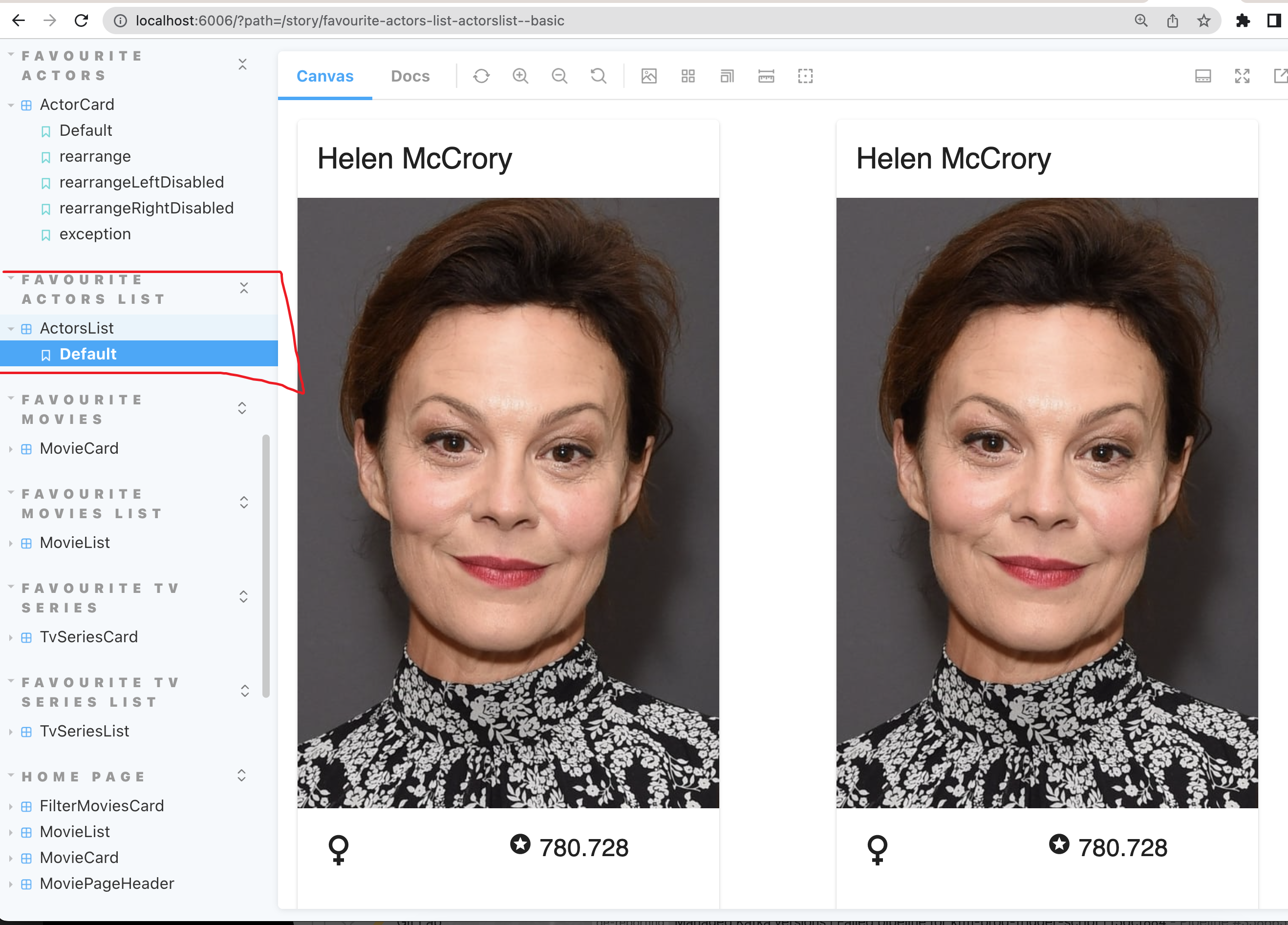
Task: Open canvas in new tab icon
Action: click(1280, 76)
